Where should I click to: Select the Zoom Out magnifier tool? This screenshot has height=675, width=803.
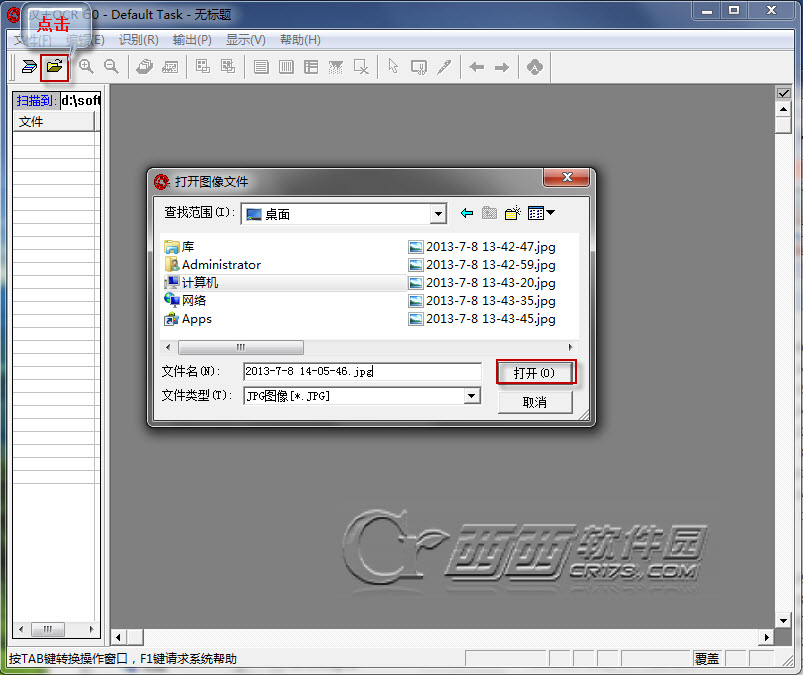click(110, 66)
